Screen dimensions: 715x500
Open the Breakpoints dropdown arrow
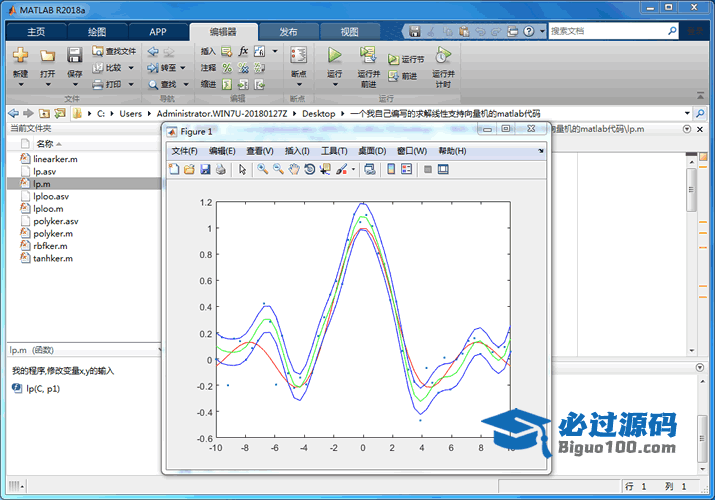coord(299,84)
